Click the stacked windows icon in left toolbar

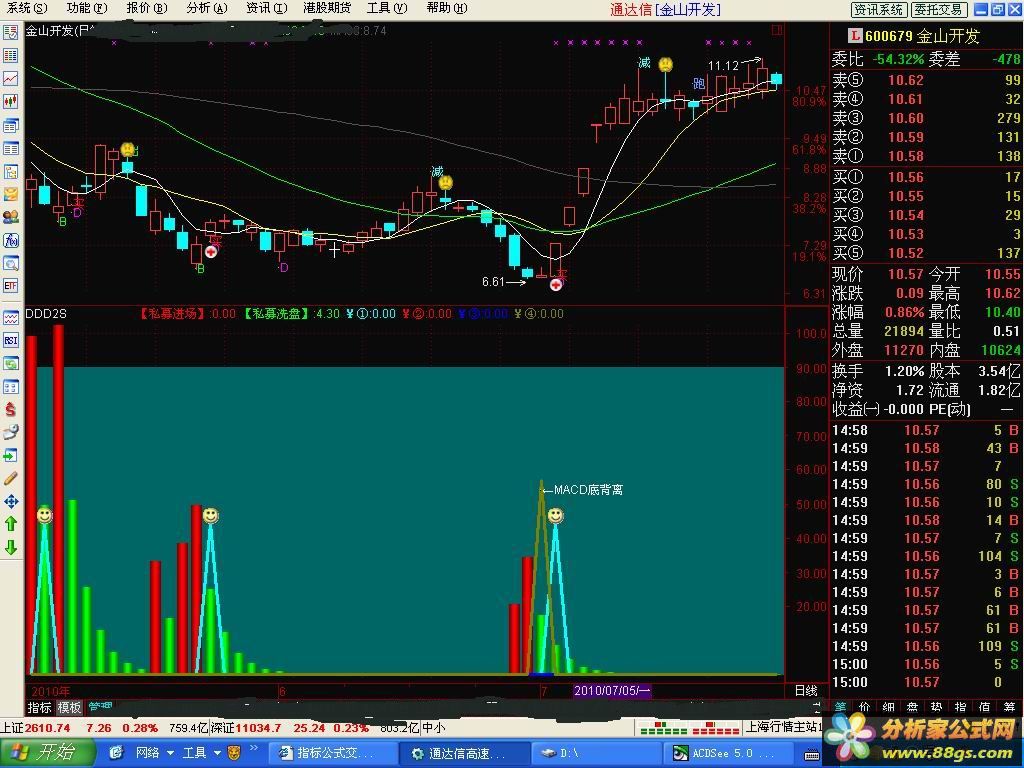coord(10,125)
